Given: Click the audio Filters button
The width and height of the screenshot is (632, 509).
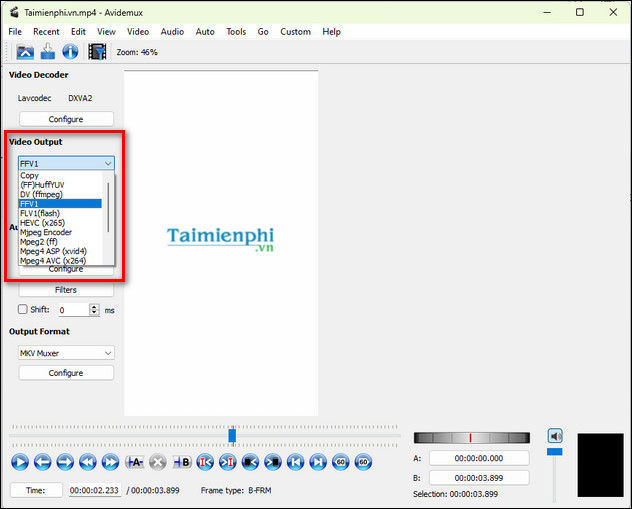Looking at the screenshot, I should [x=66, y=290].
